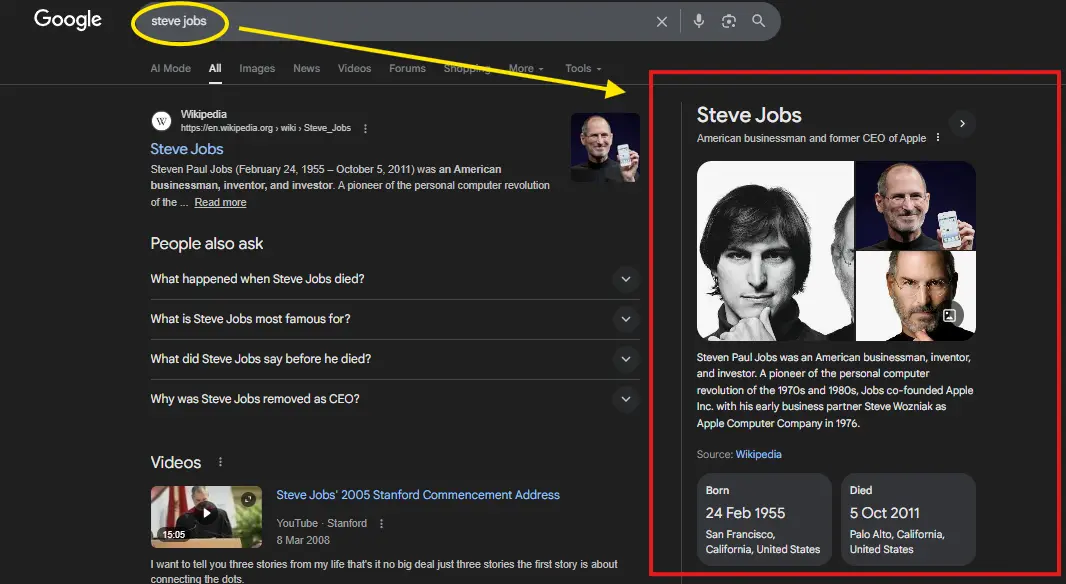The height and width of the screenshot is (584, 1066).
Task: Open more images icon on portrait photo
Action: tap(950, 315)
